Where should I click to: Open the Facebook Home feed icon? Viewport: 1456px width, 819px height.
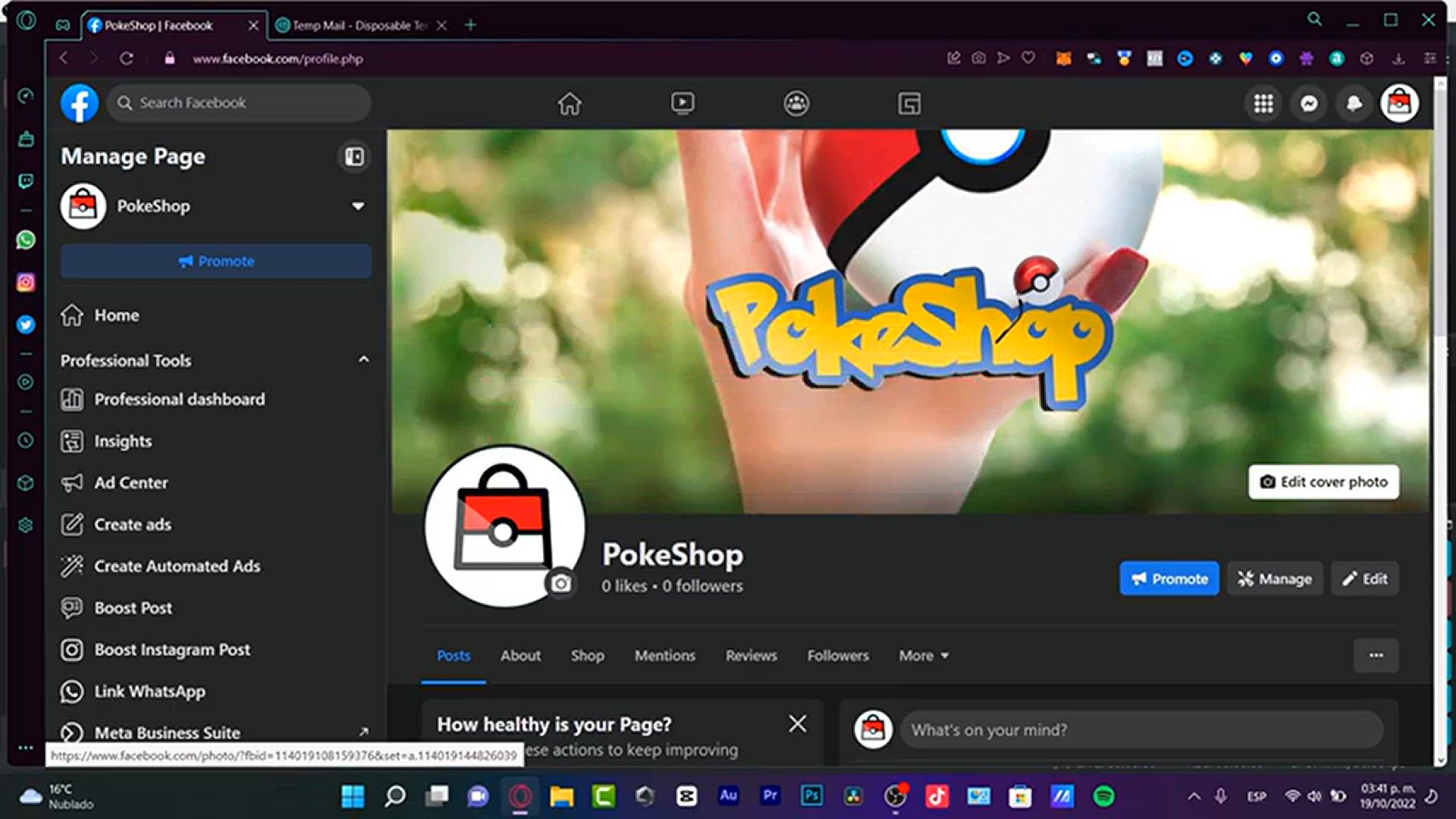click(x=570, y=103)
